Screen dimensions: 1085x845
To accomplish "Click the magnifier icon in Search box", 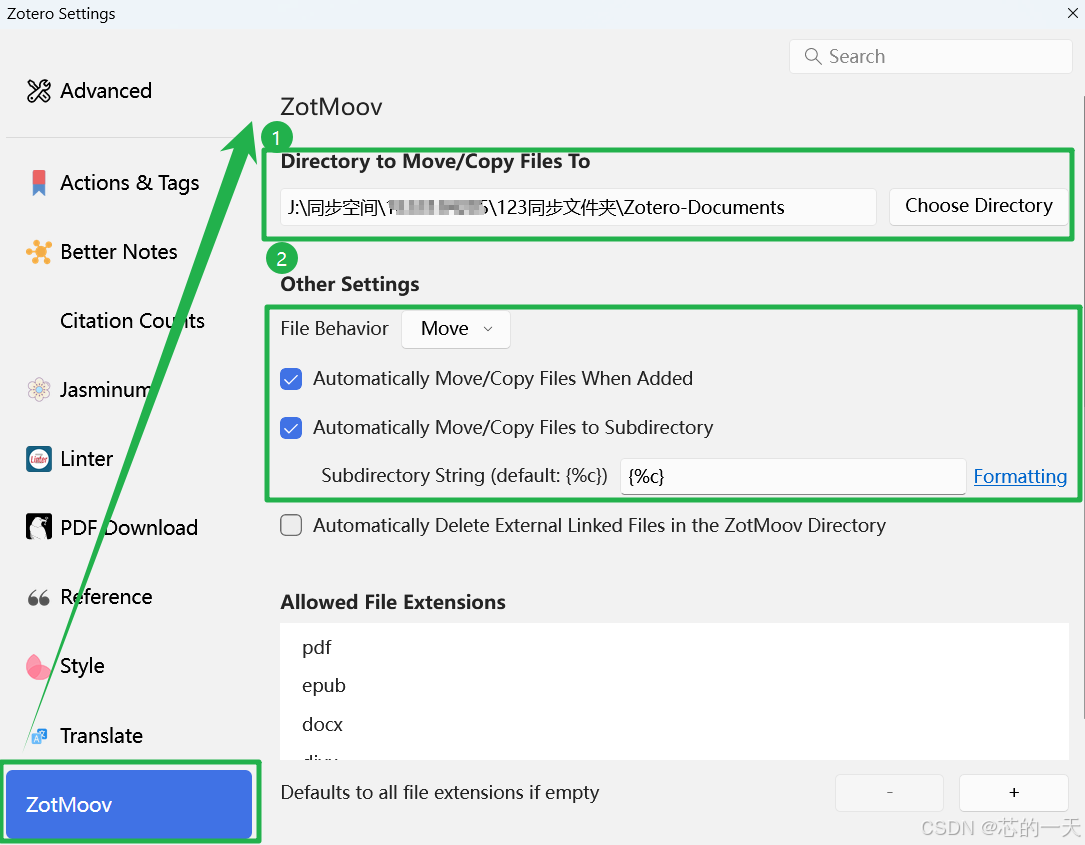I will point(813,56).
